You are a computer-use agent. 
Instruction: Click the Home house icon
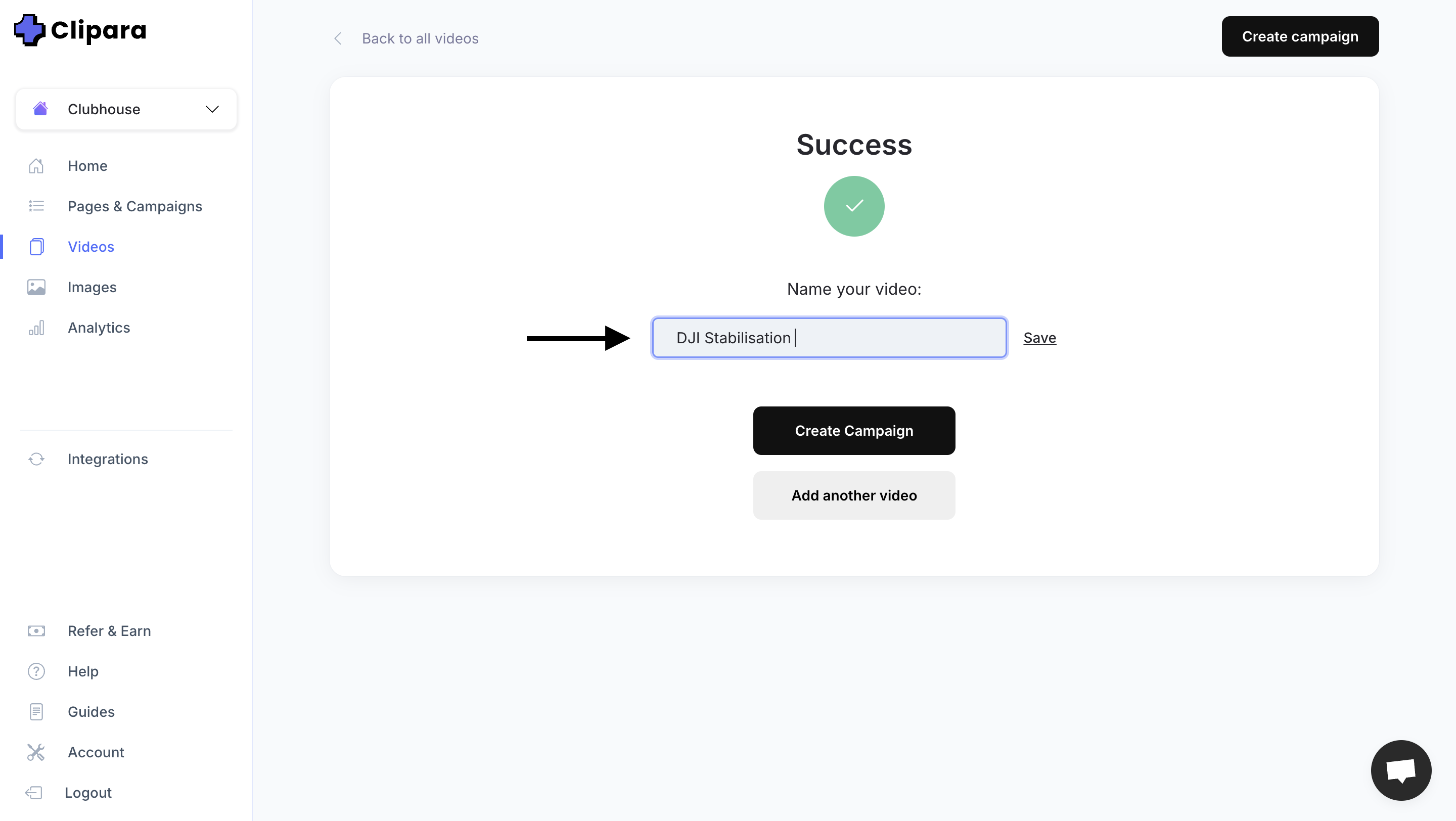click(36, 165)
